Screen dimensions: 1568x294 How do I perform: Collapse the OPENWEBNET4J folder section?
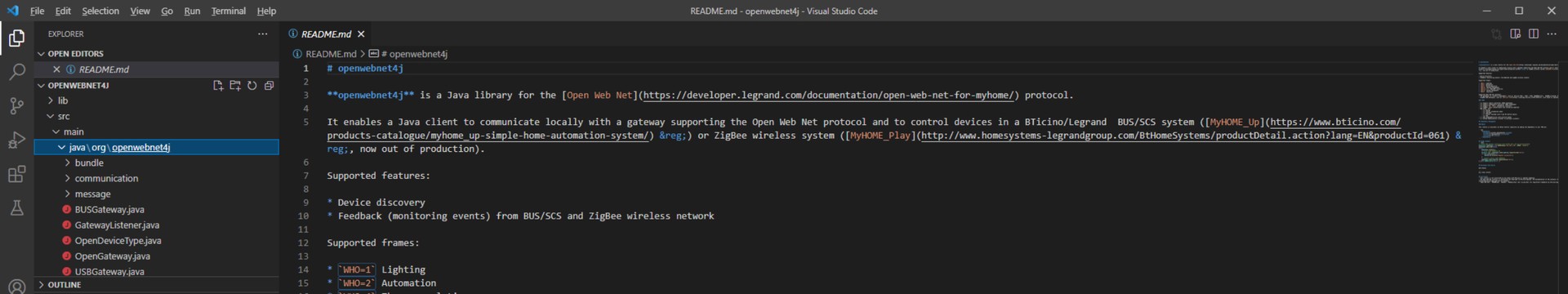pyautogui.click(x=41, y=85)
